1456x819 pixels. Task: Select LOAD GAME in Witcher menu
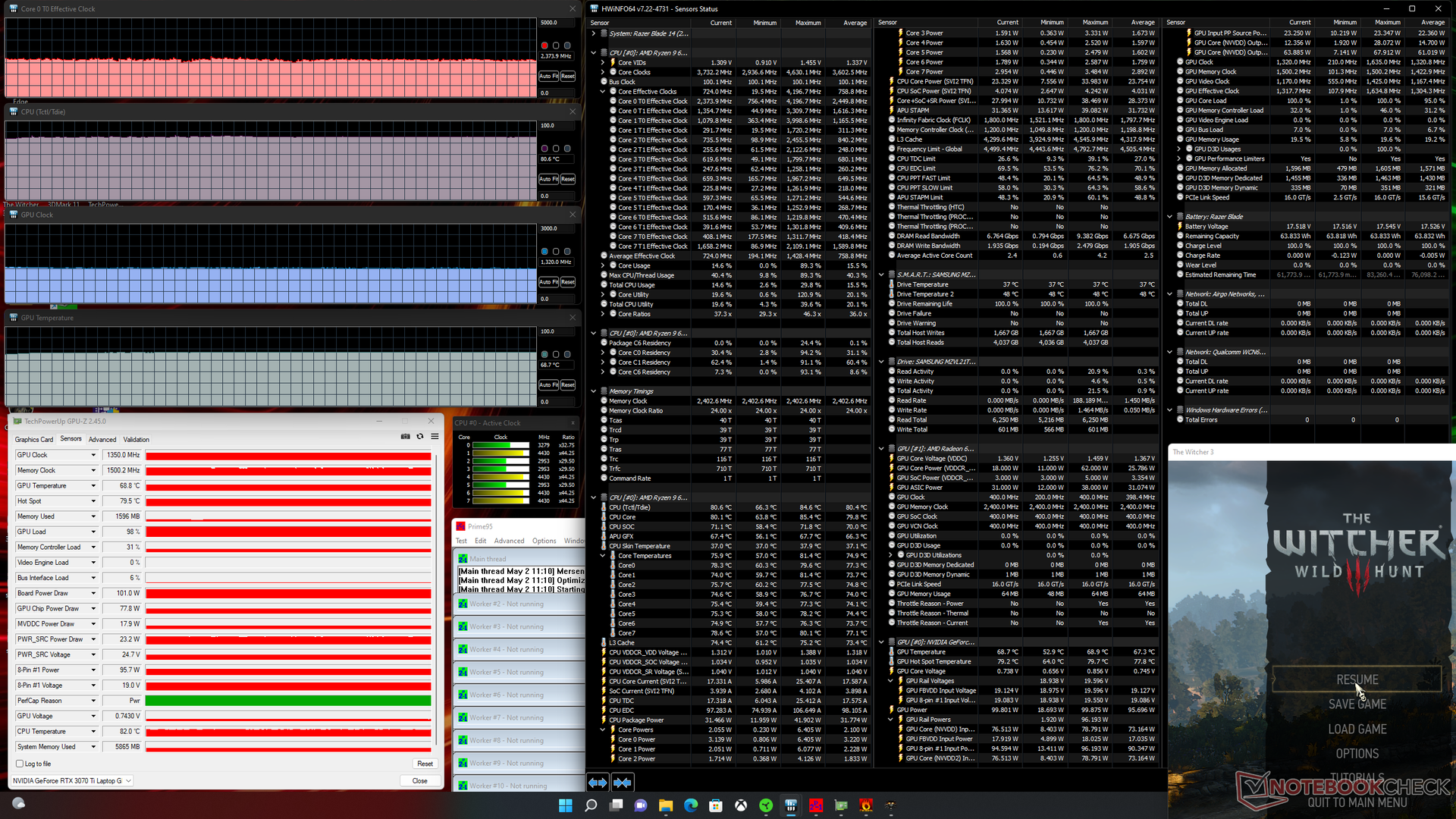1357,729
